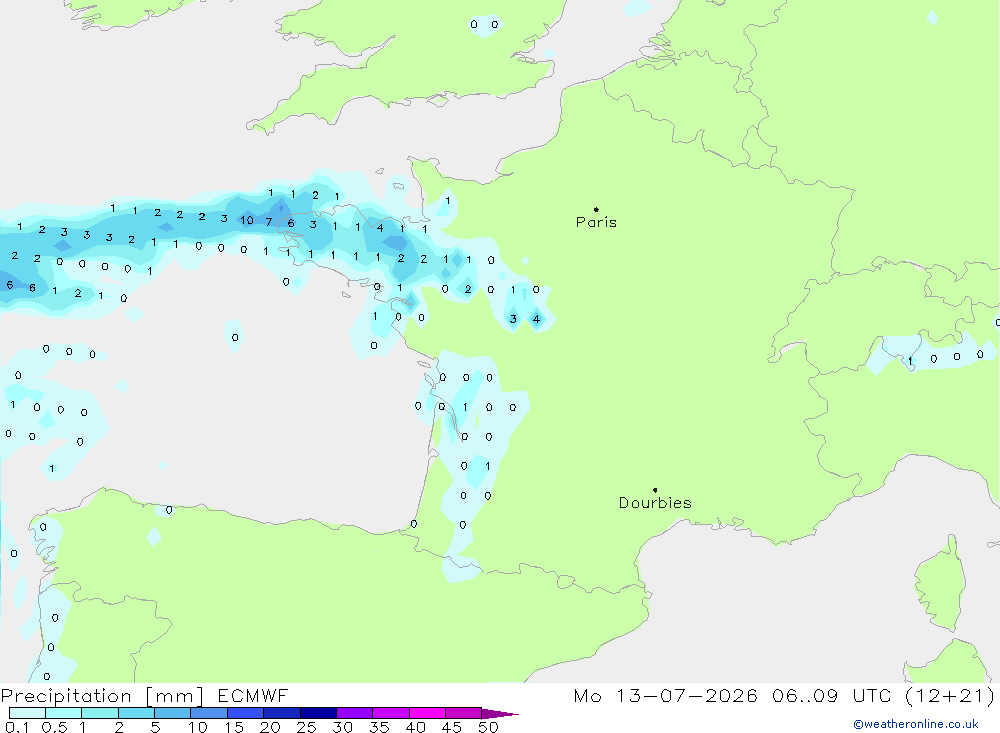Click the legend scale label '40'

pos(415,727)
